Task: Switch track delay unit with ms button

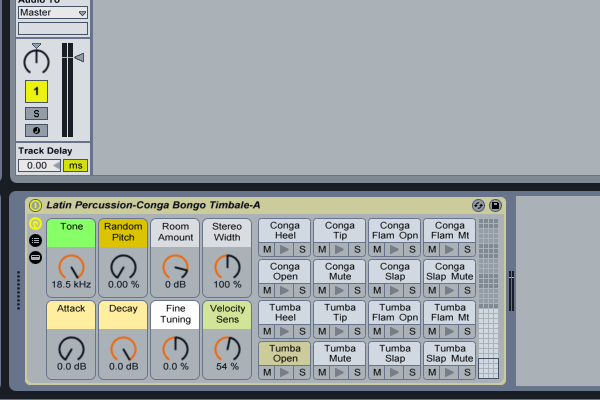Action: coord(76,165)
